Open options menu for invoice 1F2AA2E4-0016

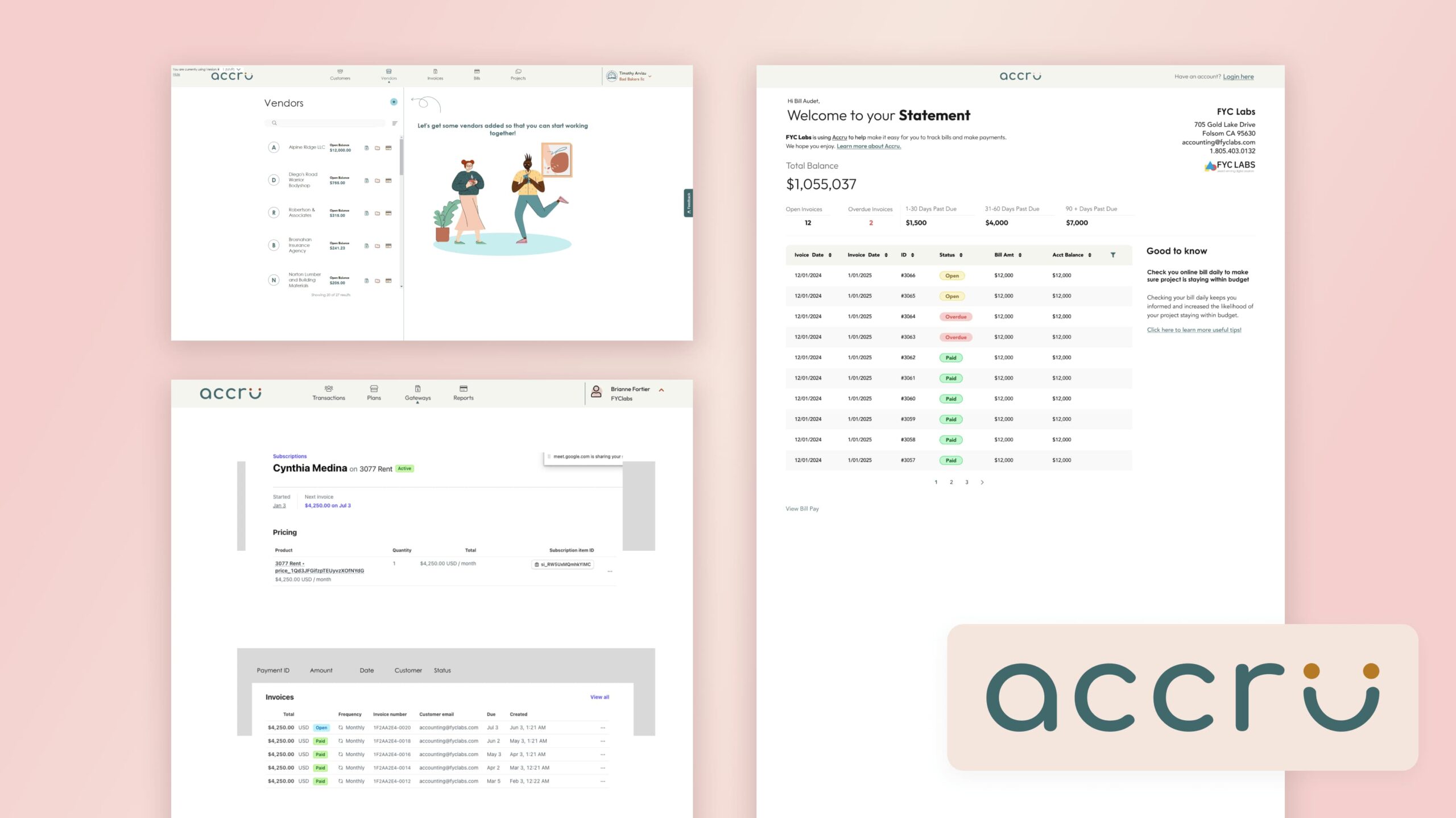[603, 754]
